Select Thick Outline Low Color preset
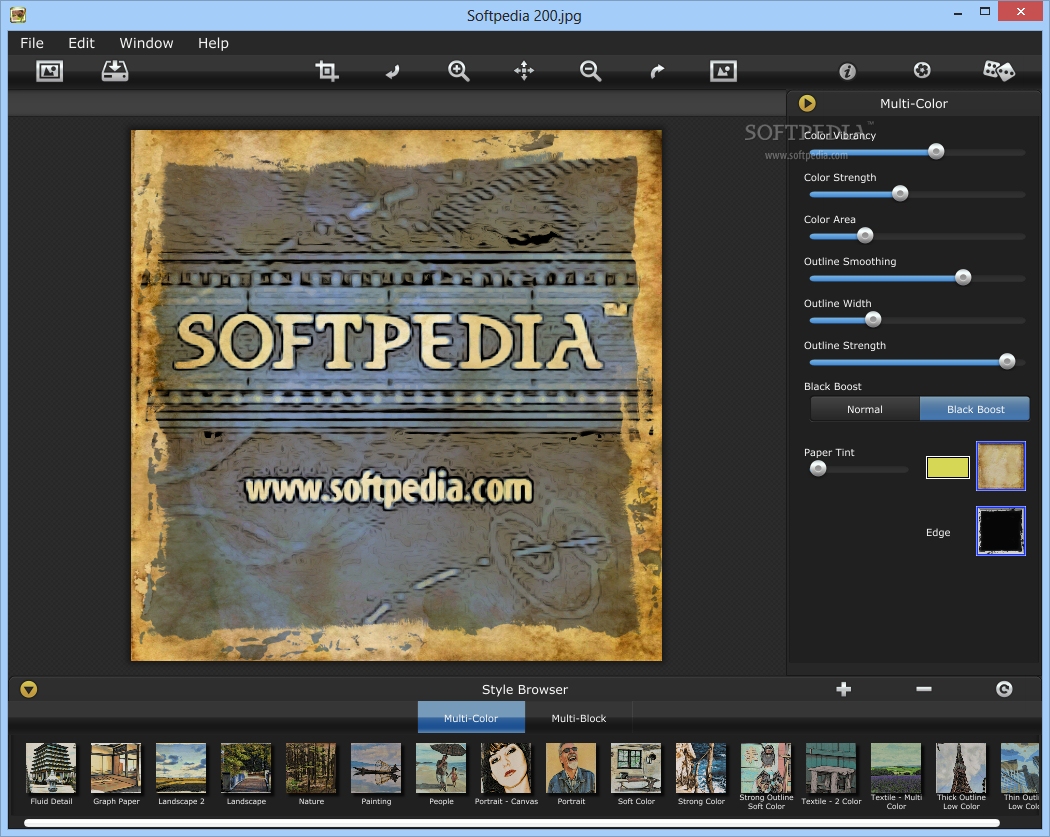This screenshot has height=837, width=1050. 960,776
